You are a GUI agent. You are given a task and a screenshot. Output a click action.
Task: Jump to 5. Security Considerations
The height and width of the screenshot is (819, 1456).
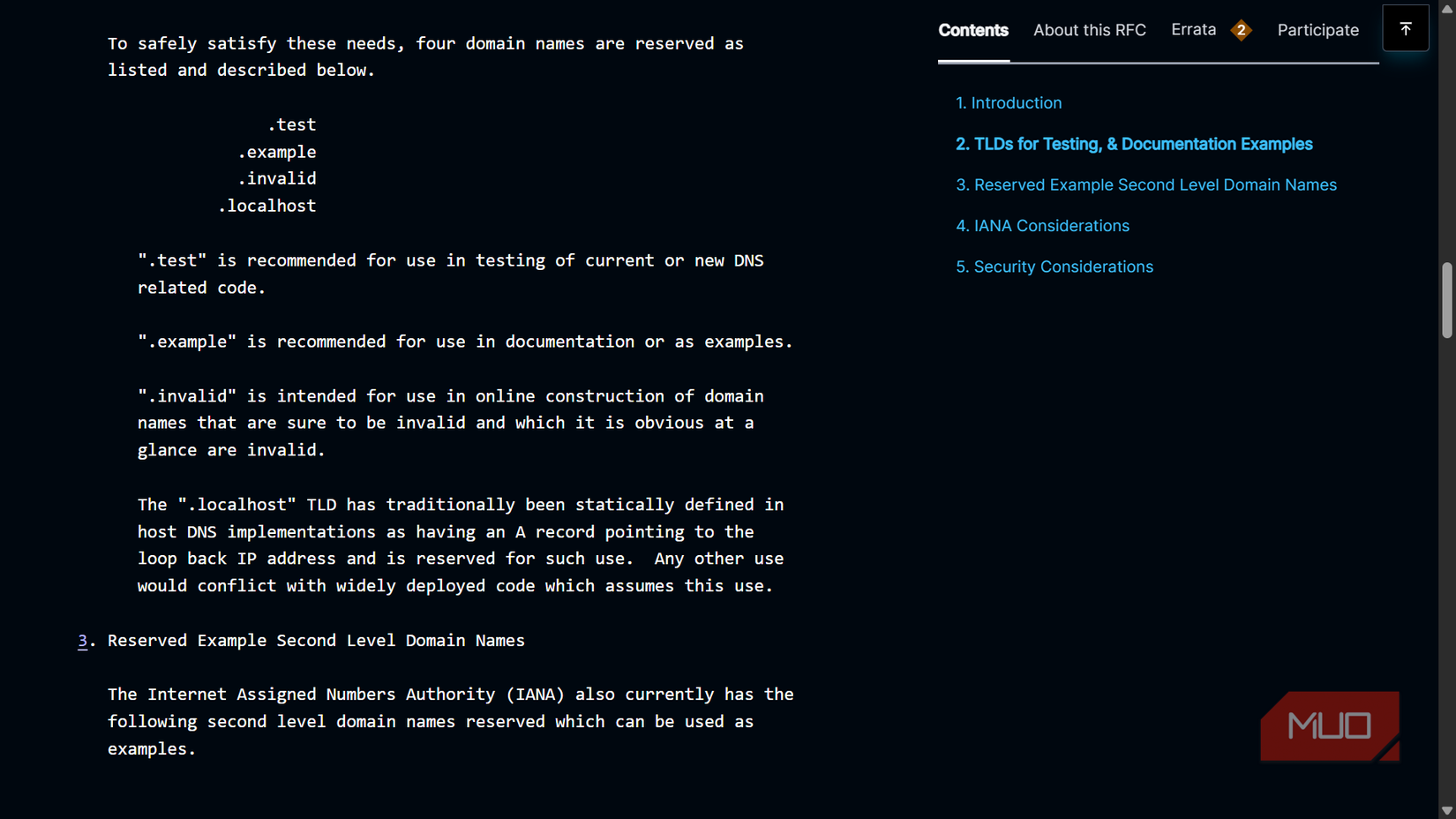click(x=1054, y=267)
